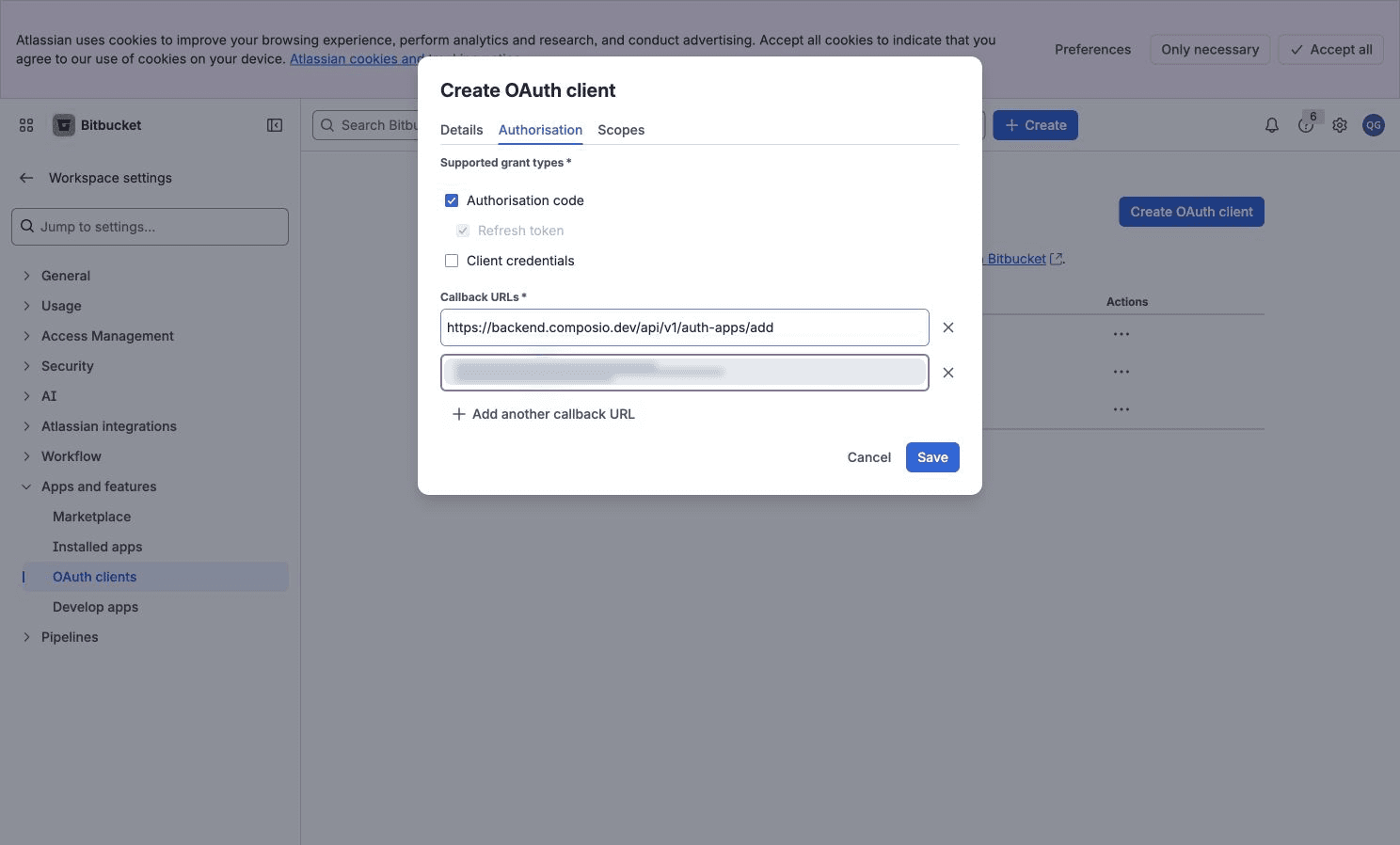Remove the composio callback URL with X
Image resolution: width=1400 pixels, height=845 pixels.
coord(948,327)
